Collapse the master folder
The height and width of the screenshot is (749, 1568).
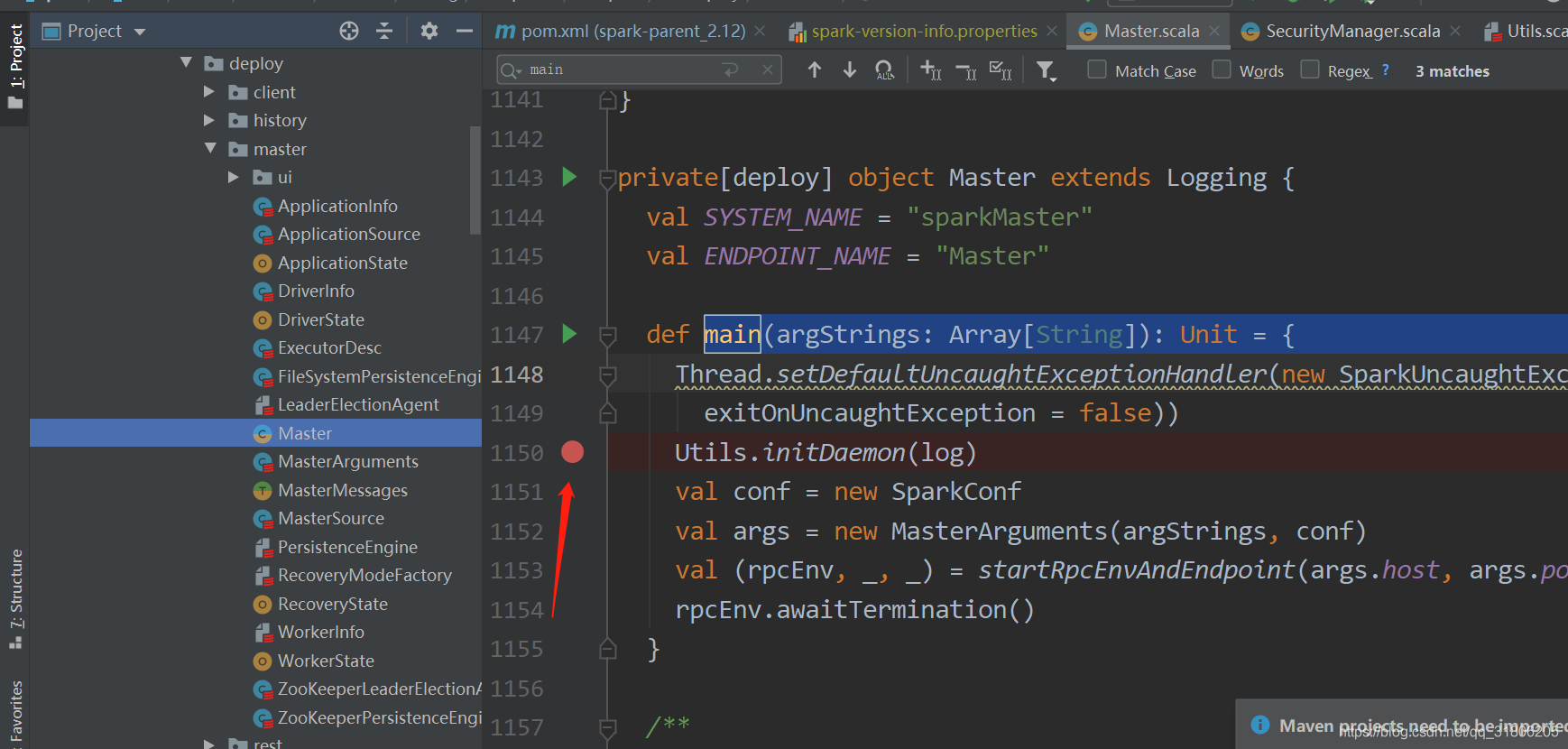point(211,148)
